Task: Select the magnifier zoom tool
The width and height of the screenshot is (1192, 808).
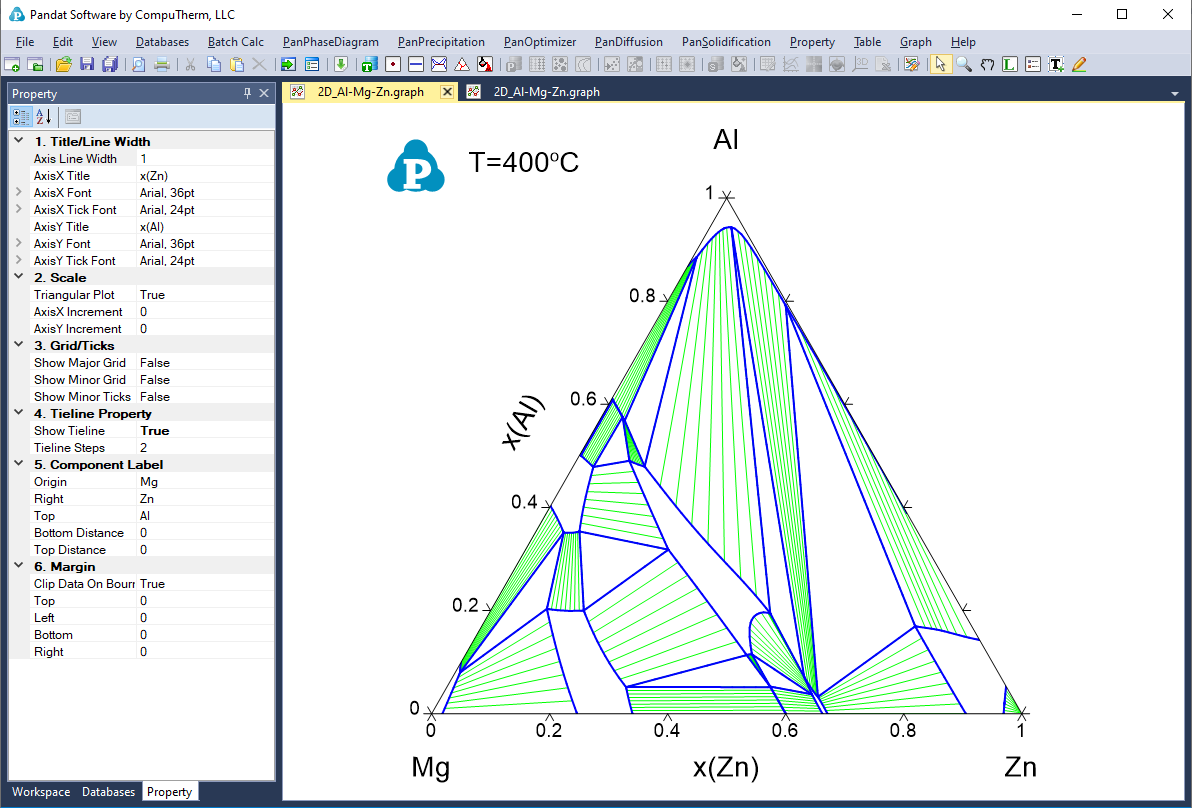Action: point(964,64)
